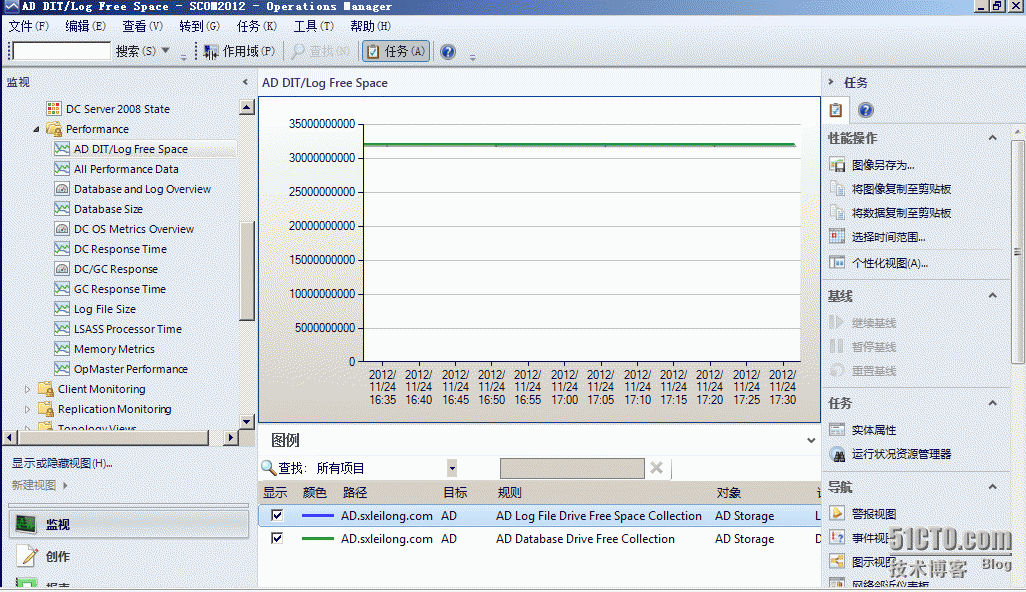Click the help icon in the task pane
The width and height of the screenshot is (1026, 592).
click(x=866, y=110)
